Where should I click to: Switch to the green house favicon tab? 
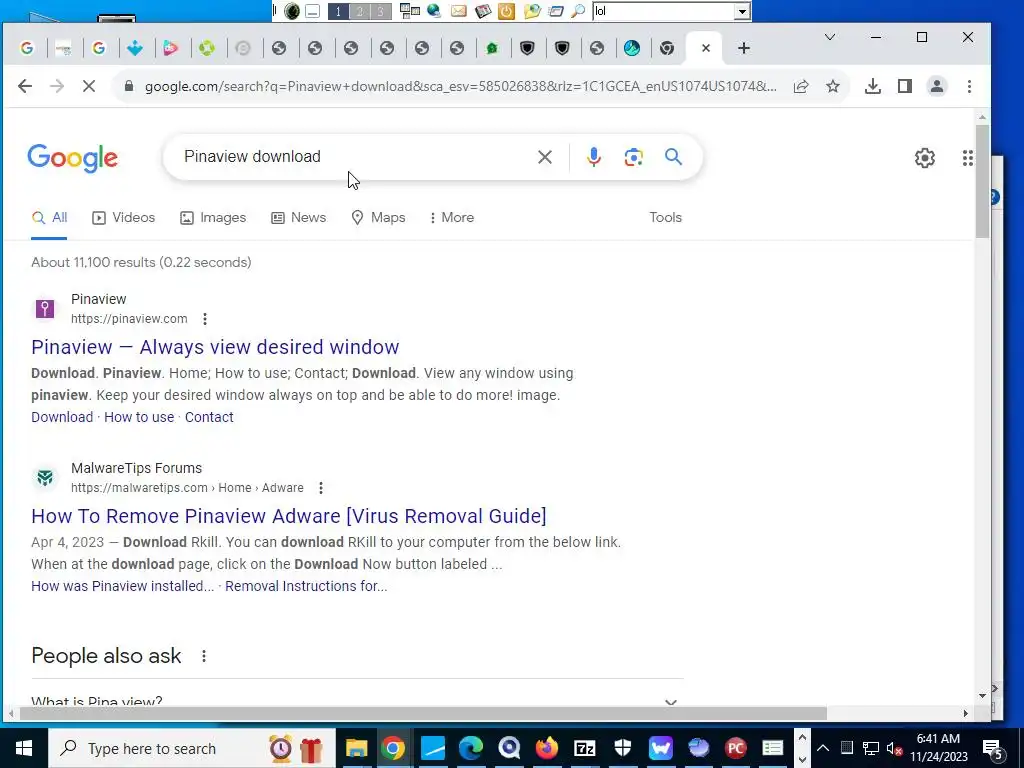point(492,48)
